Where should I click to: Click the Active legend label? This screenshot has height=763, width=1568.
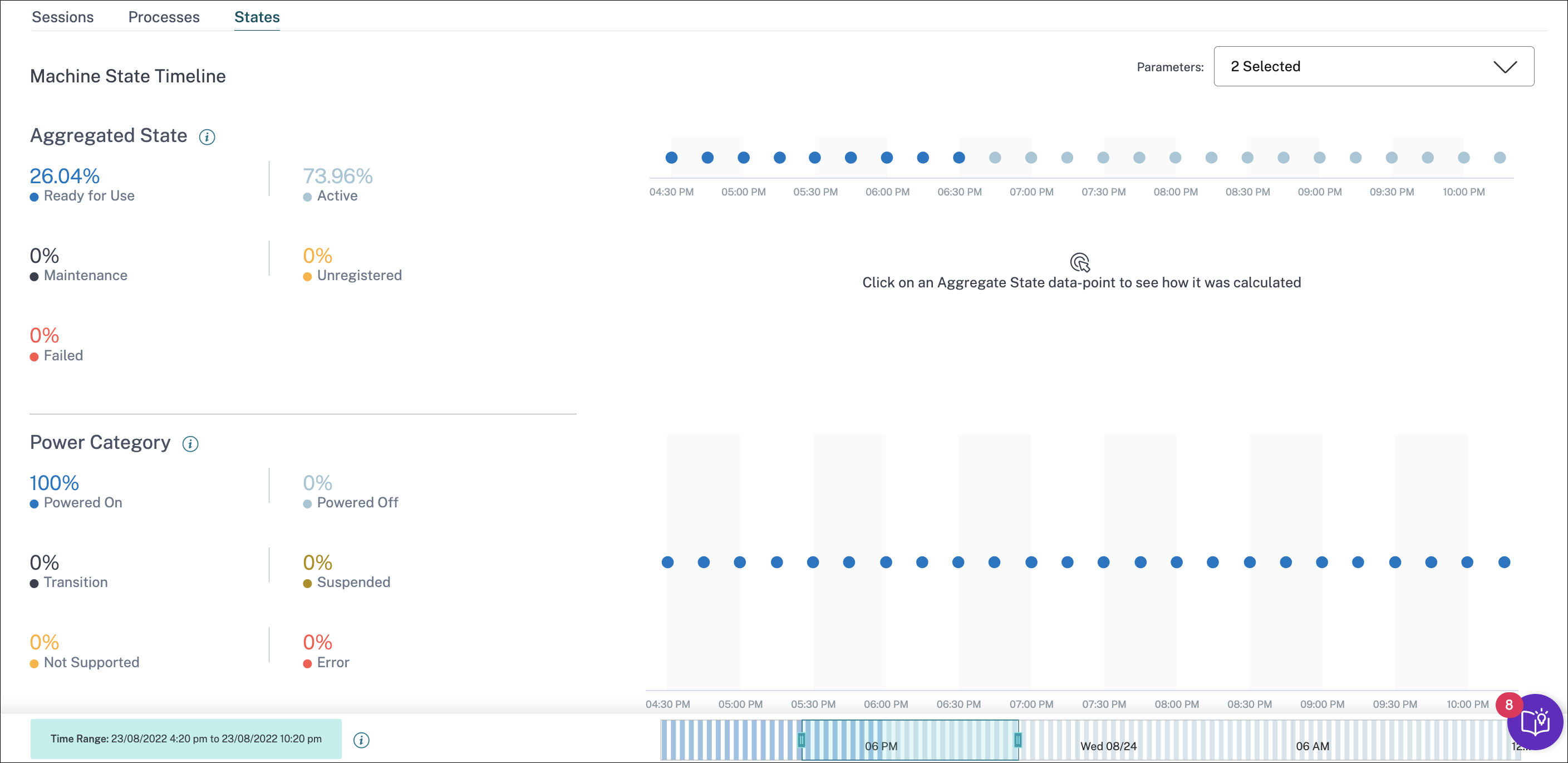pyautogui.click(x=337, y=196)
